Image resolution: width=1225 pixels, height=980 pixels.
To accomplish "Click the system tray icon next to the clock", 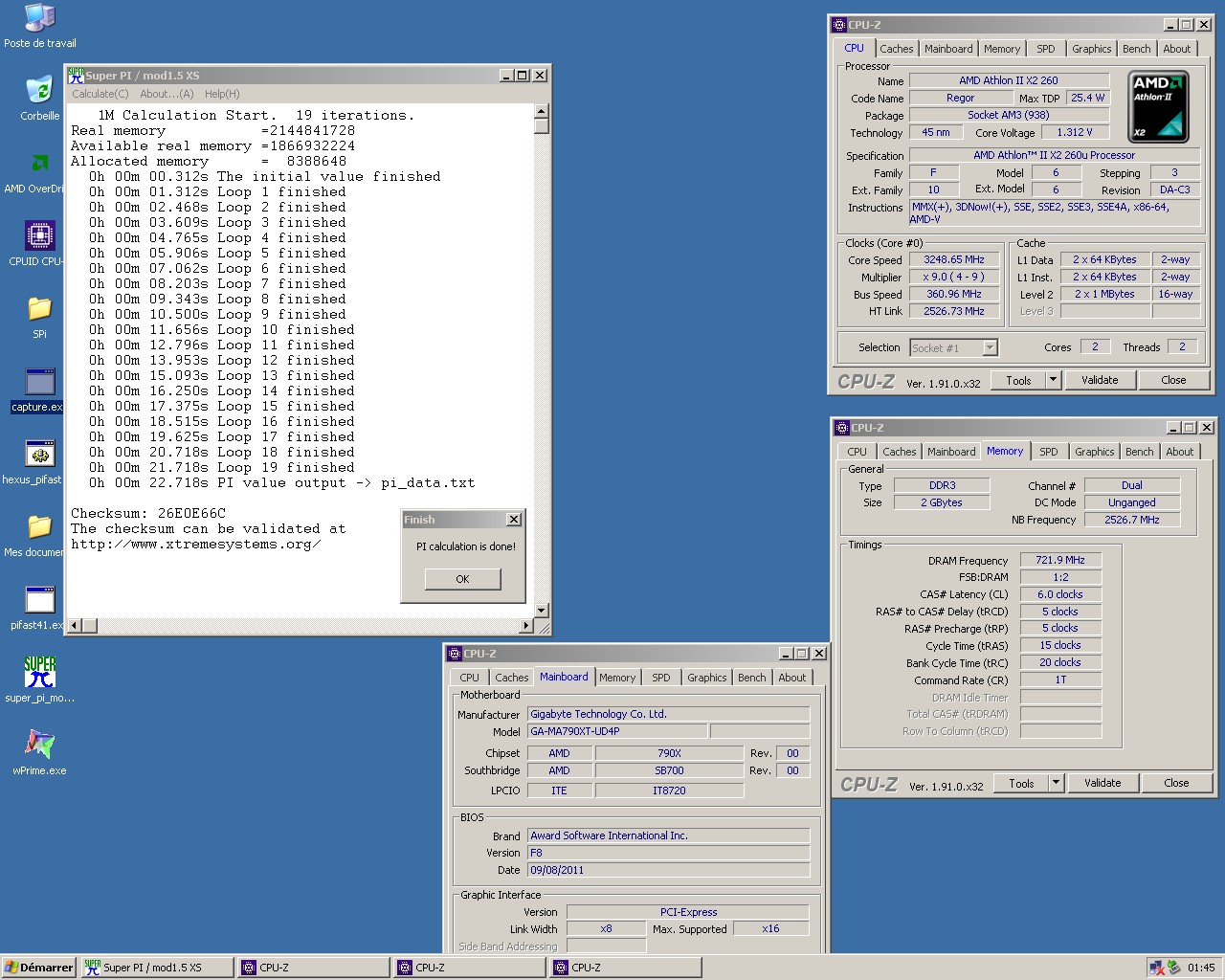I will [1174, 968].
